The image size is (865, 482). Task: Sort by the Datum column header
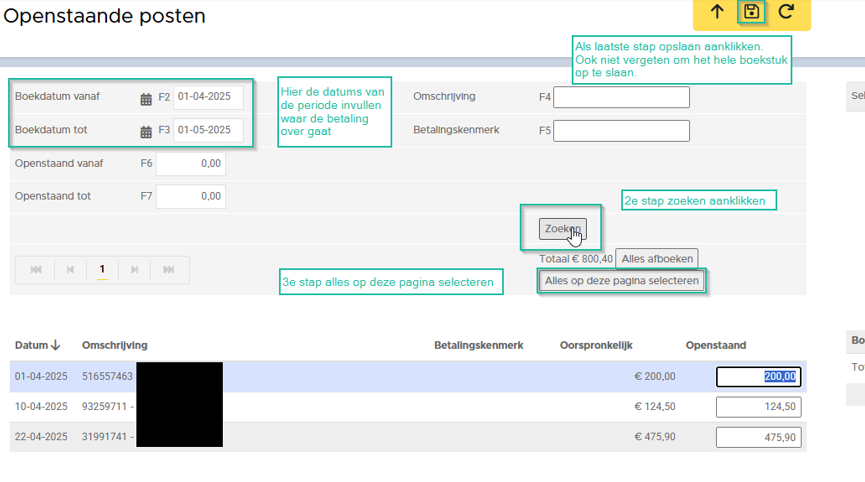[37, 345]
